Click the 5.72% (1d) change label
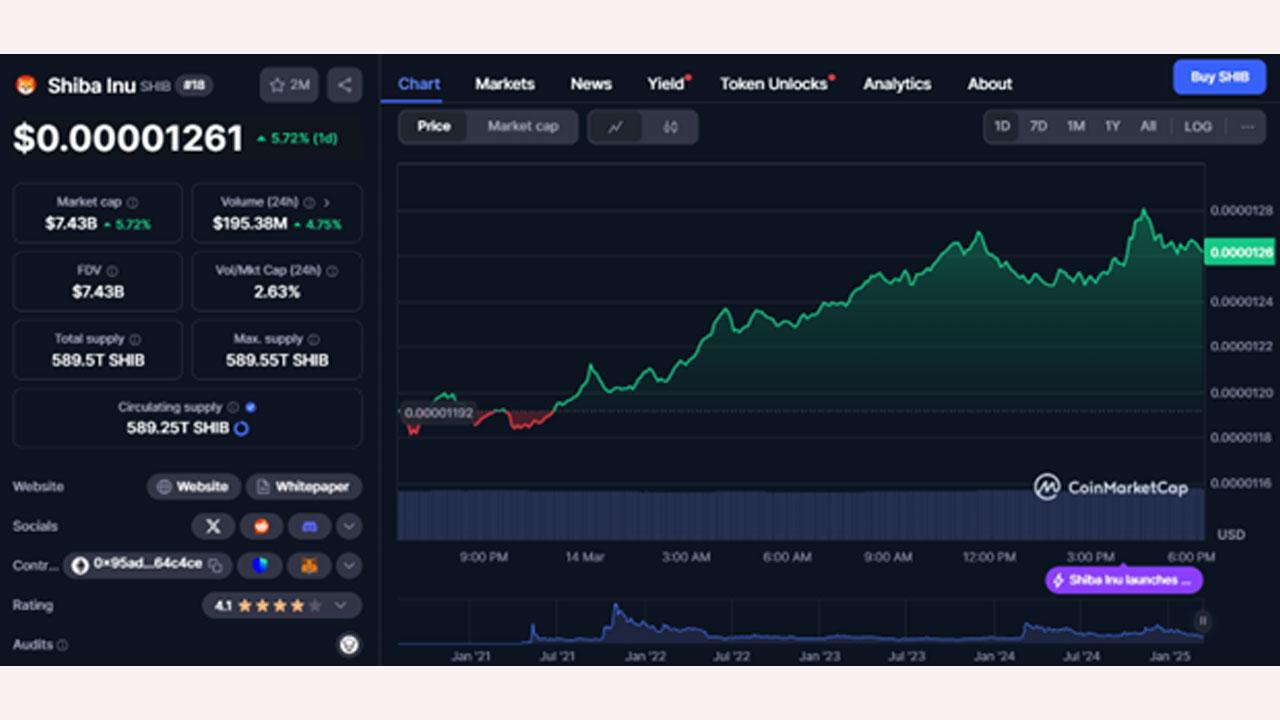The image size is (1280, 720). (x=296, y=139)
